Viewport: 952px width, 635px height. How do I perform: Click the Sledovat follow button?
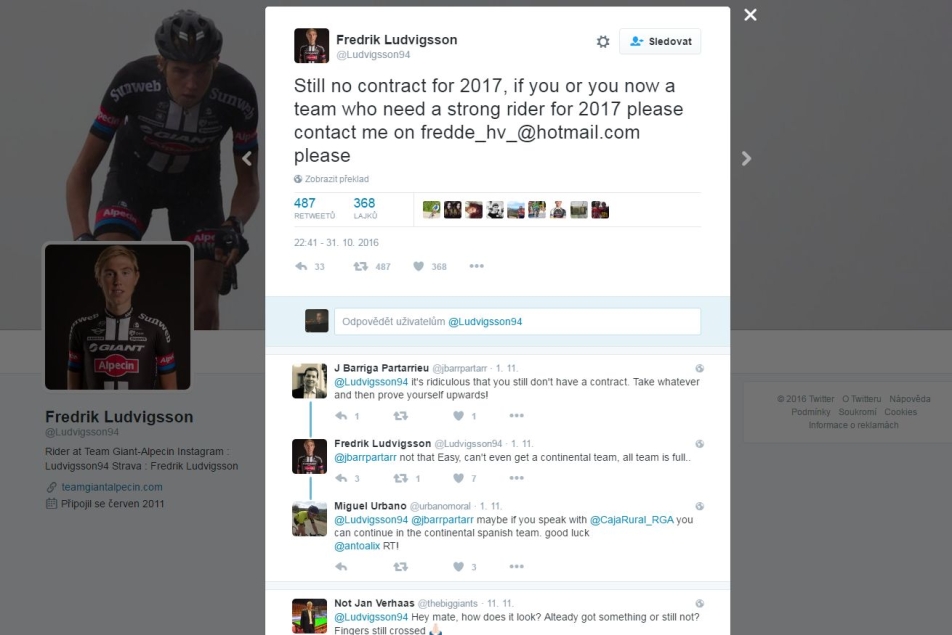[660, 41]
